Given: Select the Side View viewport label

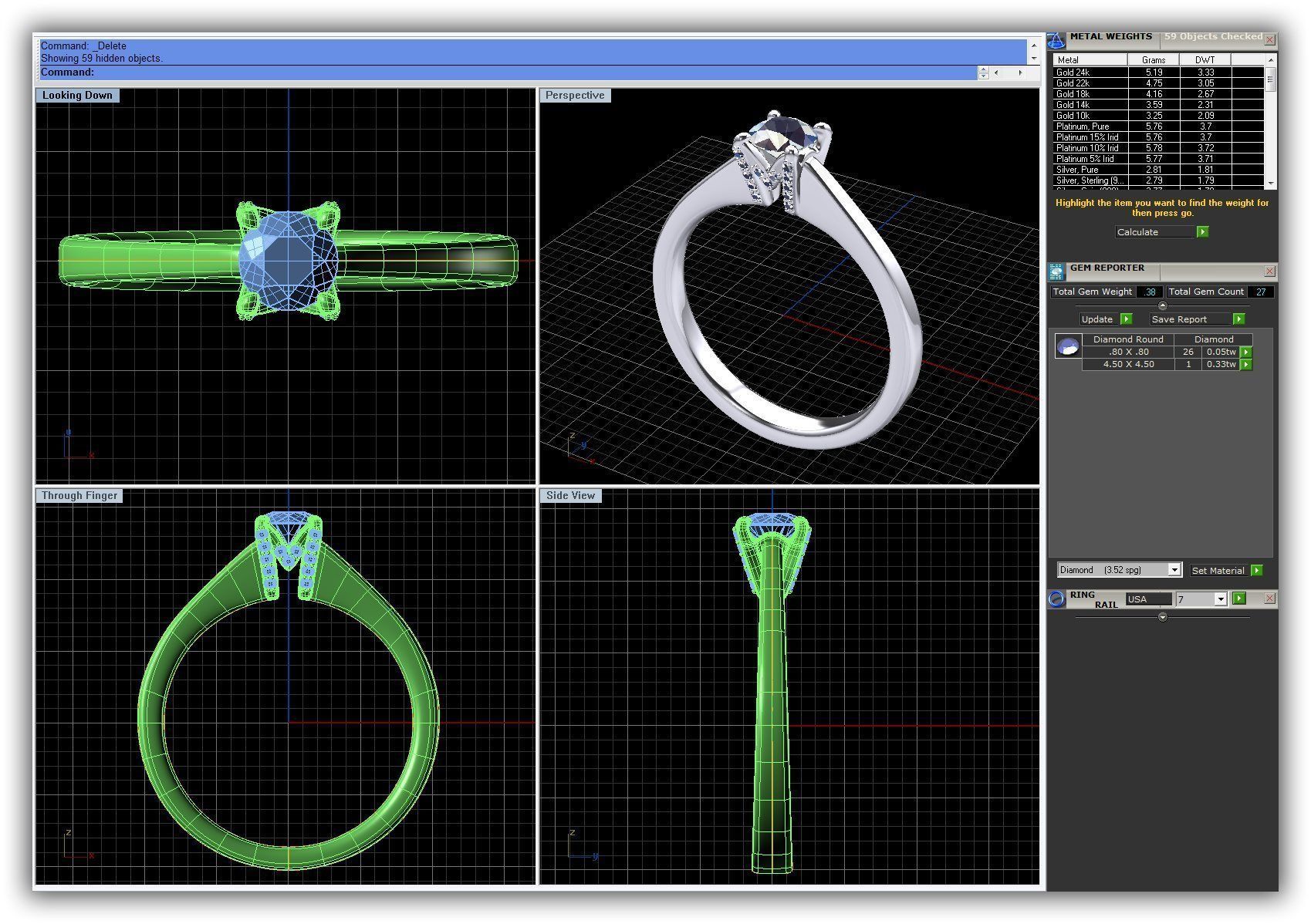Looking at the screenshot, I should tap(571, 496).
